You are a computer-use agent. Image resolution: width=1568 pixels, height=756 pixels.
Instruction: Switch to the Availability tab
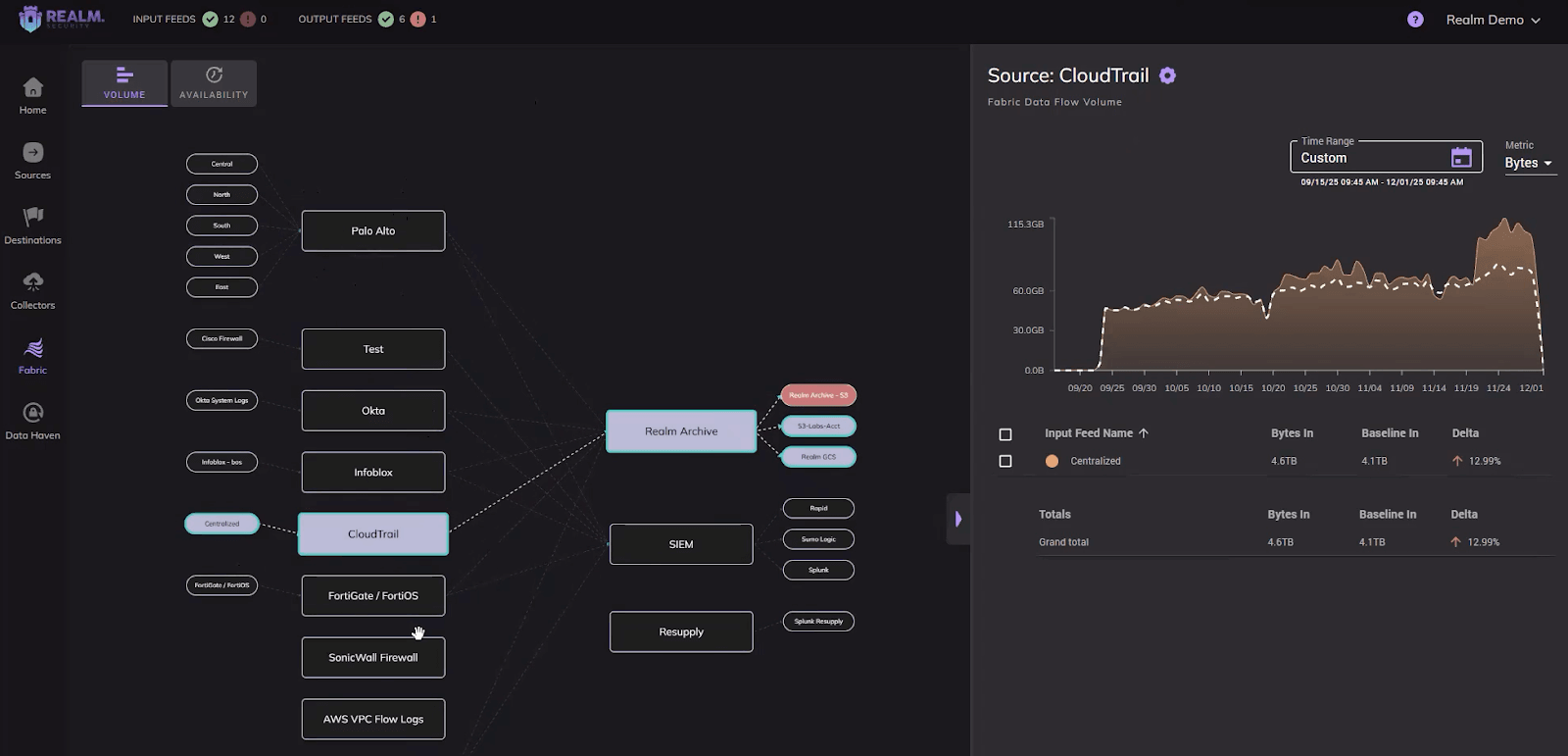[214, 83]
